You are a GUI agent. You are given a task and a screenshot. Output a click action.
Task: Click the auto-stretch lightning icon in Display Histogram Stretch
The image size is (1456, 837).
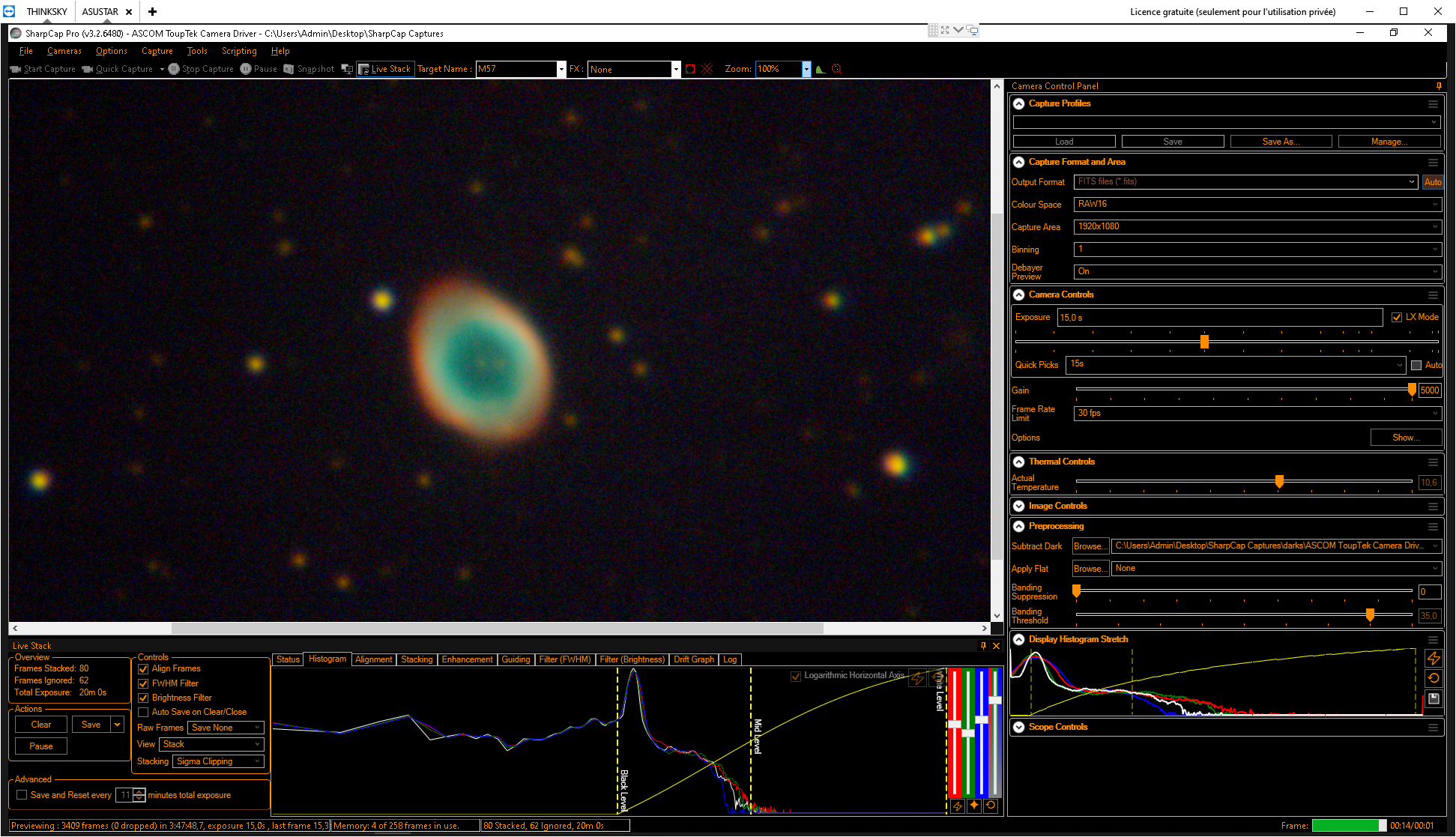pos(1434,658)
